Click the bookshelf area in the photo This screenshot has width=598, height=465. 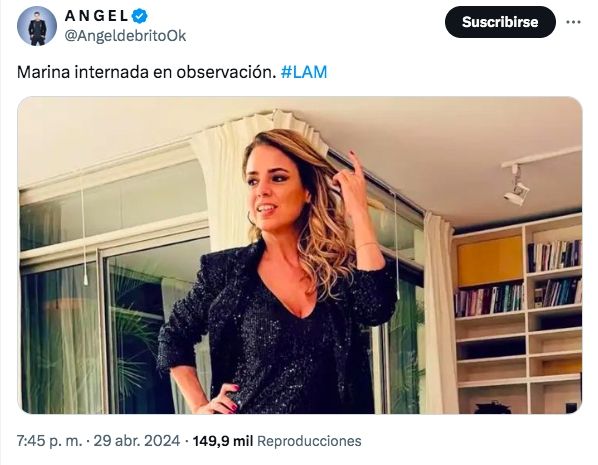(x=518, y=315)
